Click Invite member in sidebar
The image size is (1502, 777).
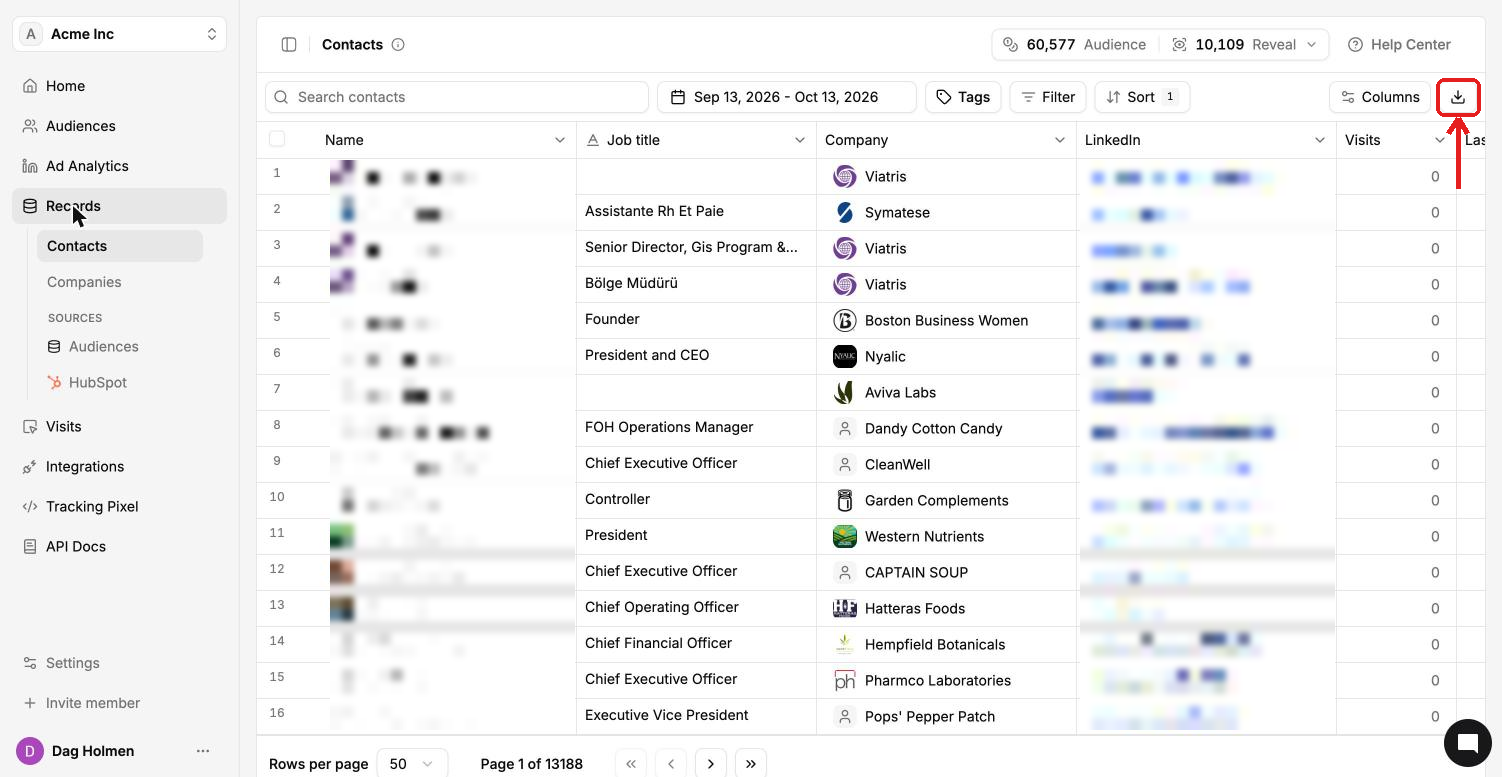[120, 703]
